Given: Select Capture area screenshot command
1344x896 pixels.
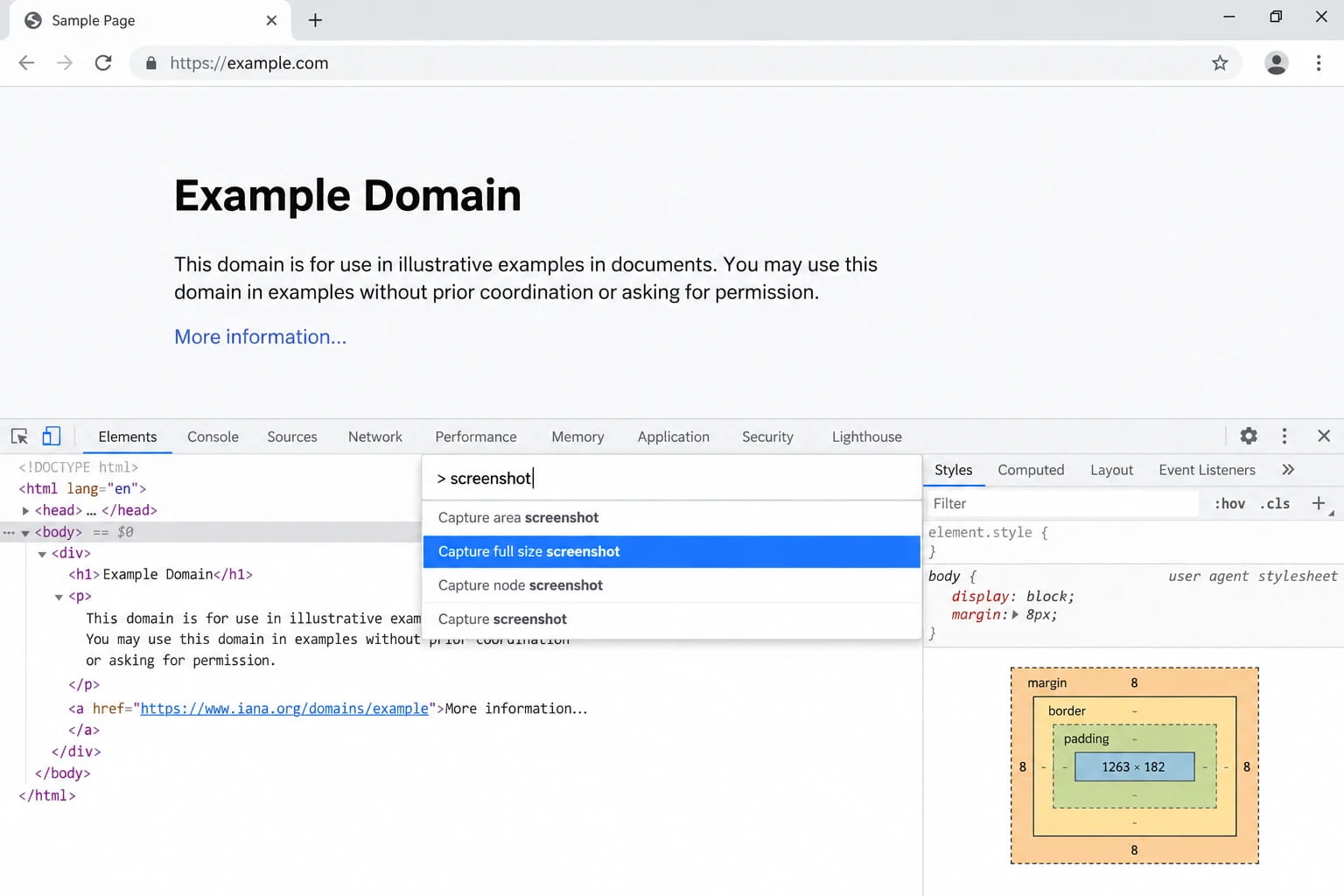Looking at the screenshot, I should point(671,518).
